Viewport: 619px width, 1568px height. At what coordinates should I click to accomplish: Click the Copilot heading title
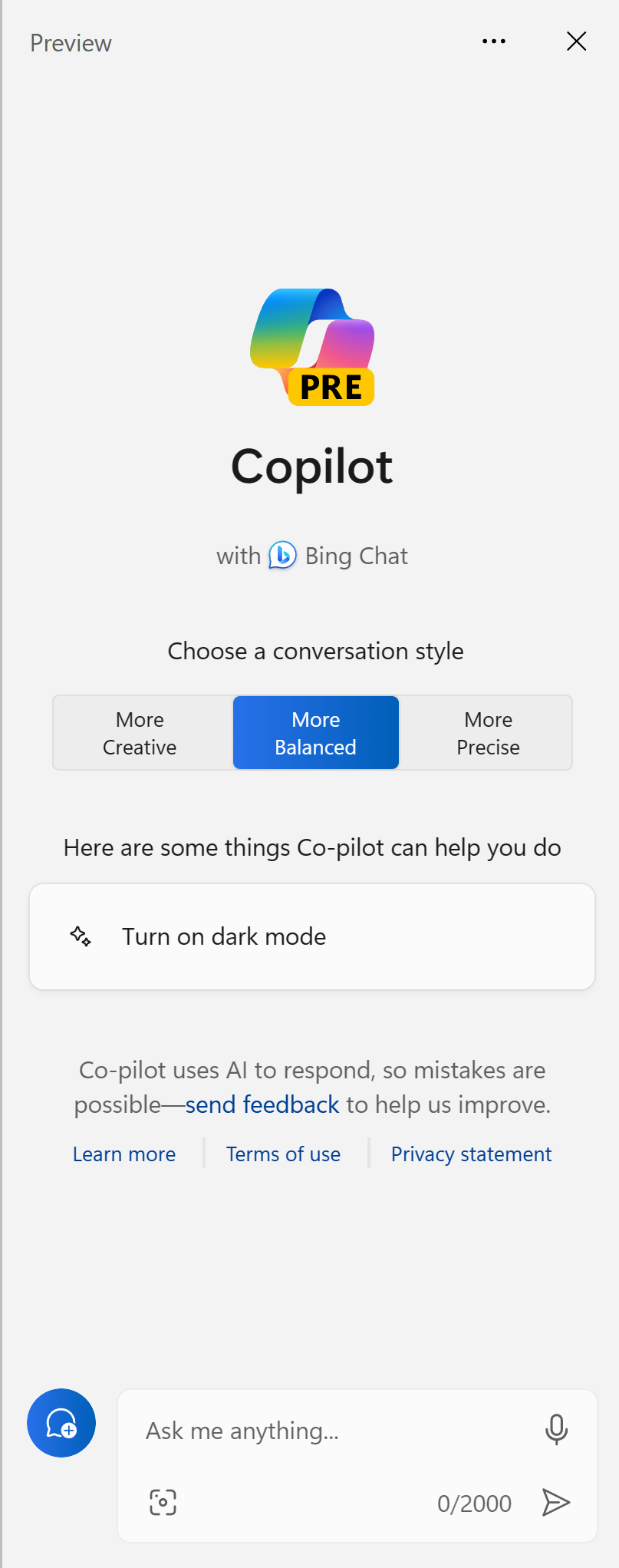click(x=312, y=467)
